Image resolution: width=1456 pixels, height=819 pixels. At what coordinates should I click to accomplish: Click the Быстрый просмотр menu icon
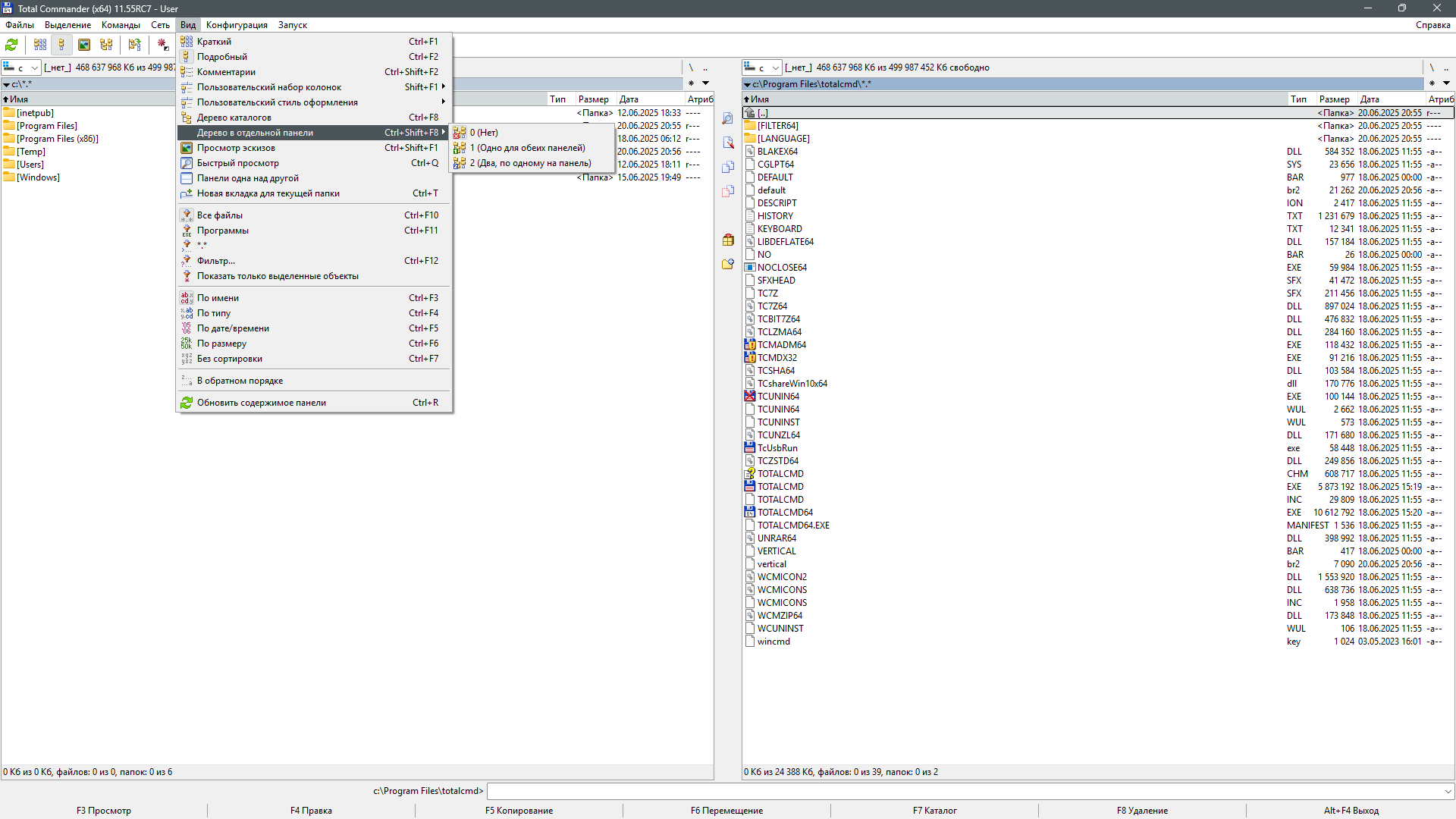coord(187,163)
